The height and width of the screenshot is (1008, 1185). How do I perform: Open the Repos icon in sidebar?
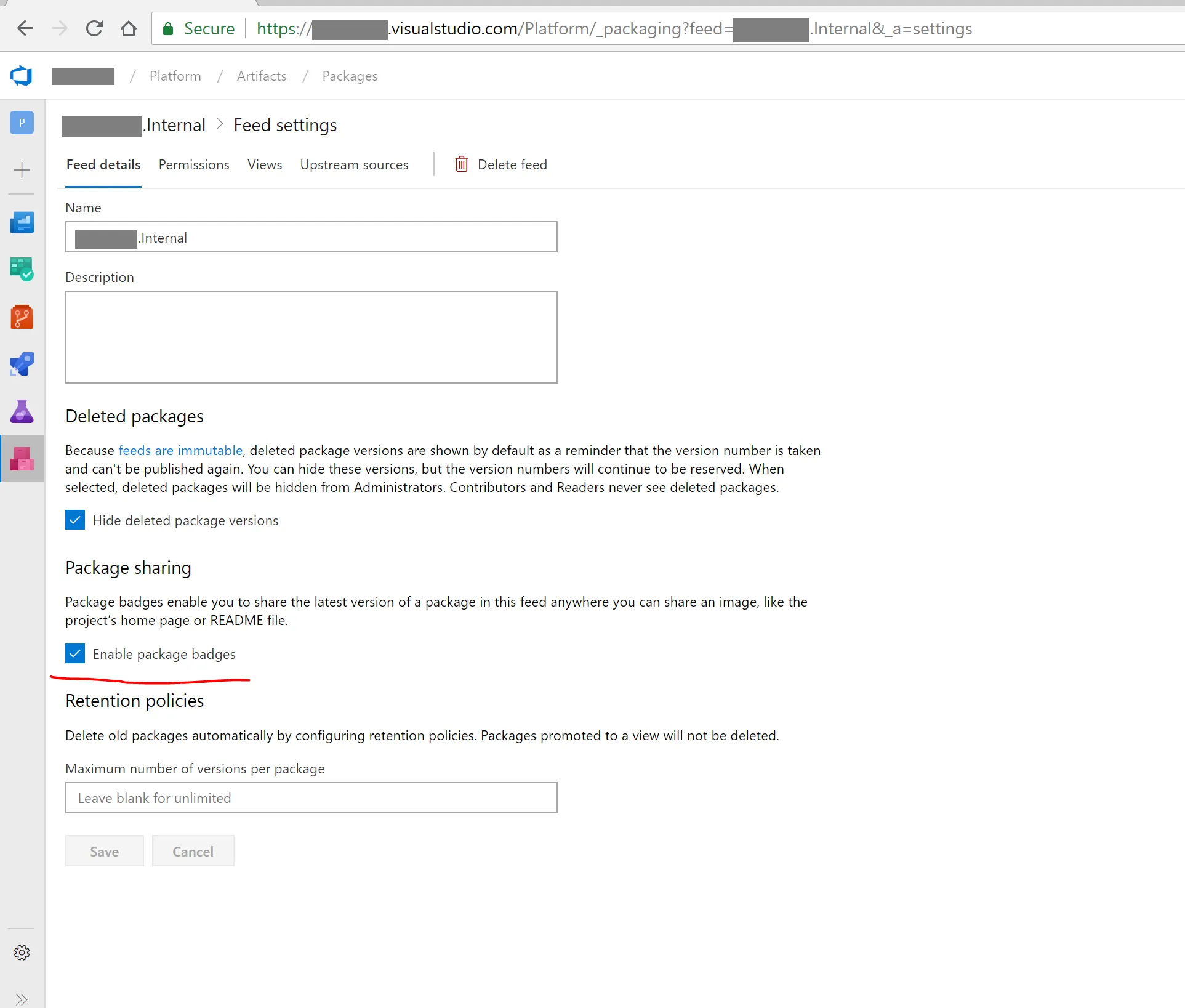pyautogui.click(x=22, y=317)
